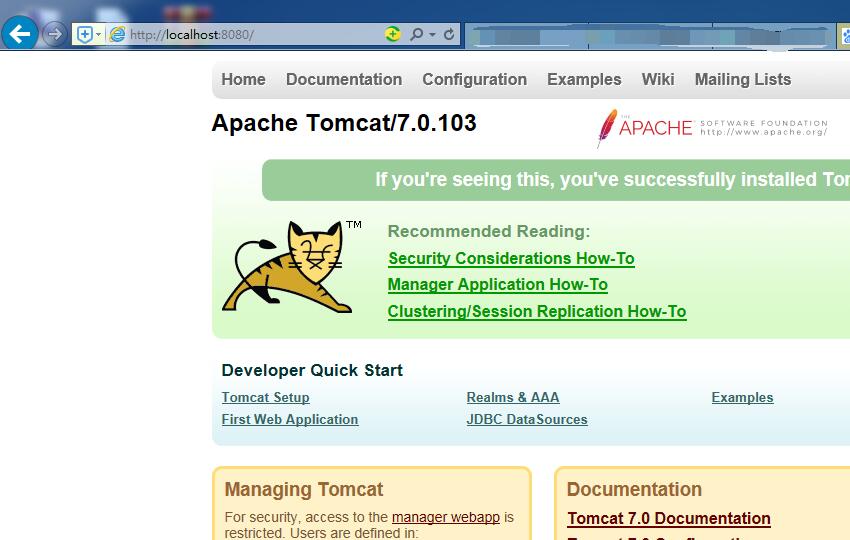The image size is (850, 540).
Task: Open the Mailing Lists navigation item
Action: (x=743, y=79)
